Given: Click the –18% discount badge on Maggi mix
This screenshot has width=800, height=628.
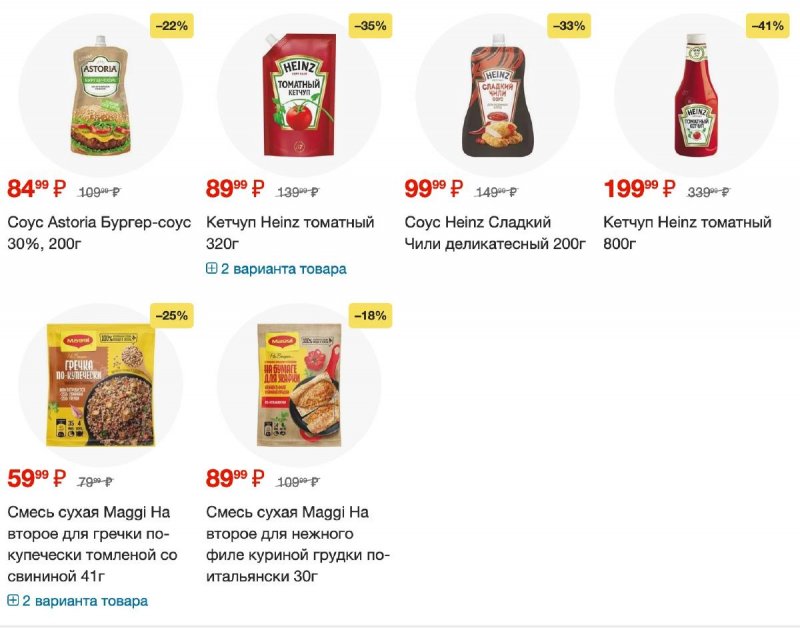Looking at the screenshot, I should point(370,316).
